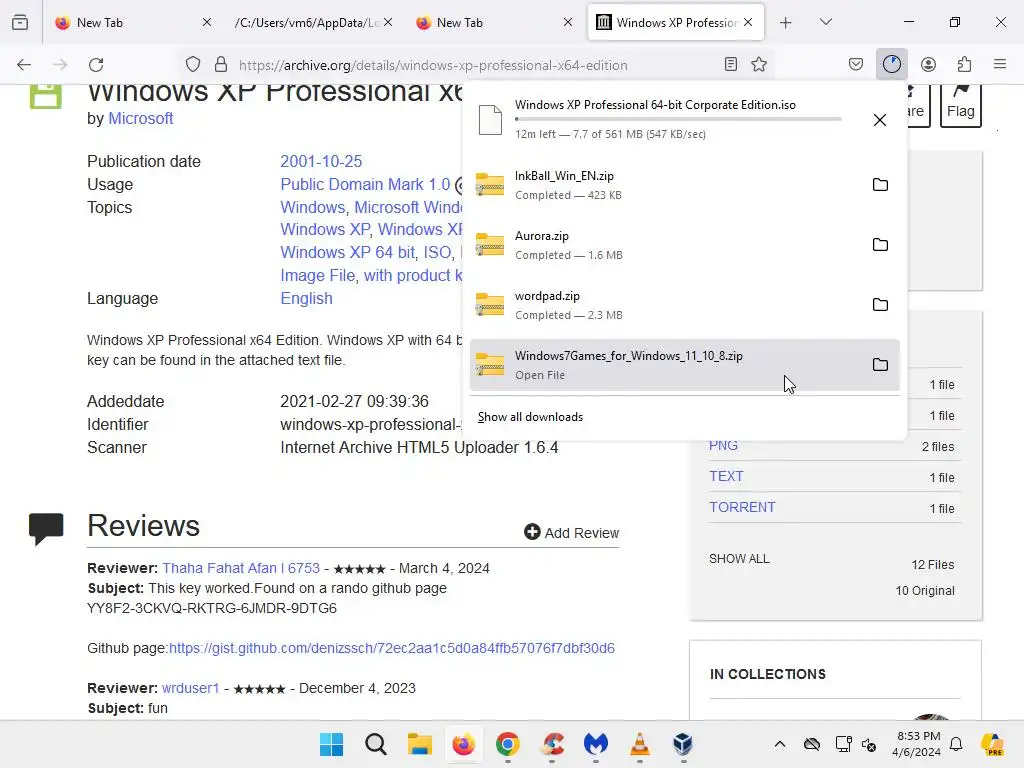Viewport: 1024px width, 768px height.
Task: Download the TEXT file option
Action: point(726,476)
